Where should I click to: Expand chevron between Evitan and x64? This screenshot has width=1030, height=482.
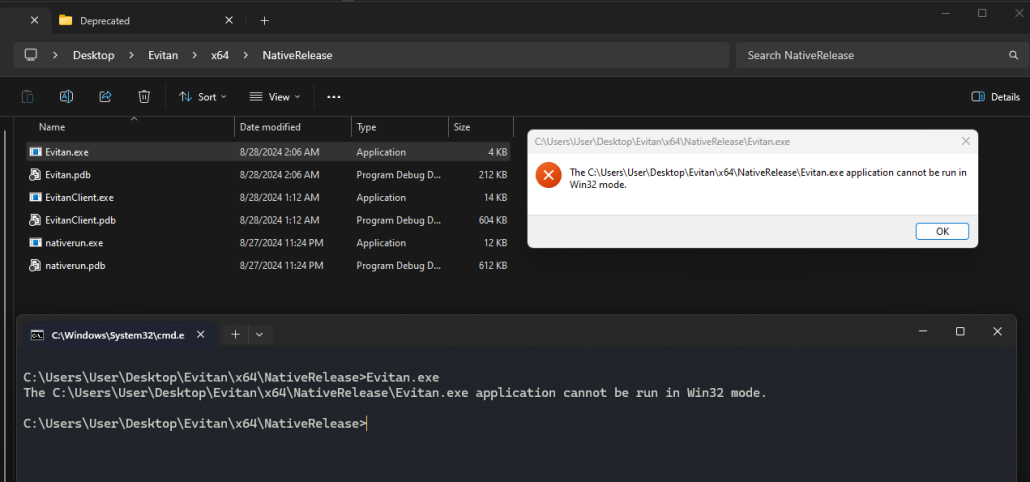194,55
